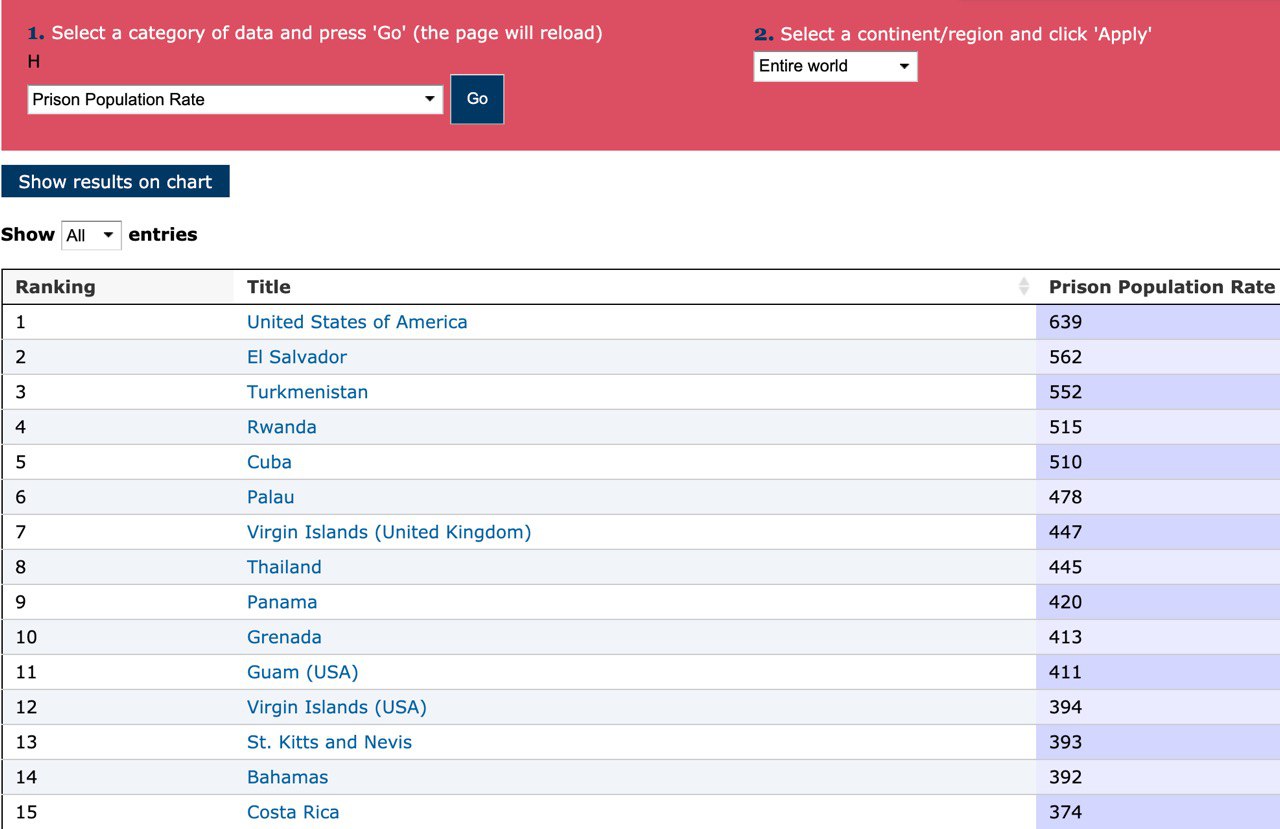Image resolution: width=1280 pixels, height=829 pixels.
Task: Sort table by the Title column arrows
Action: 1023,287
